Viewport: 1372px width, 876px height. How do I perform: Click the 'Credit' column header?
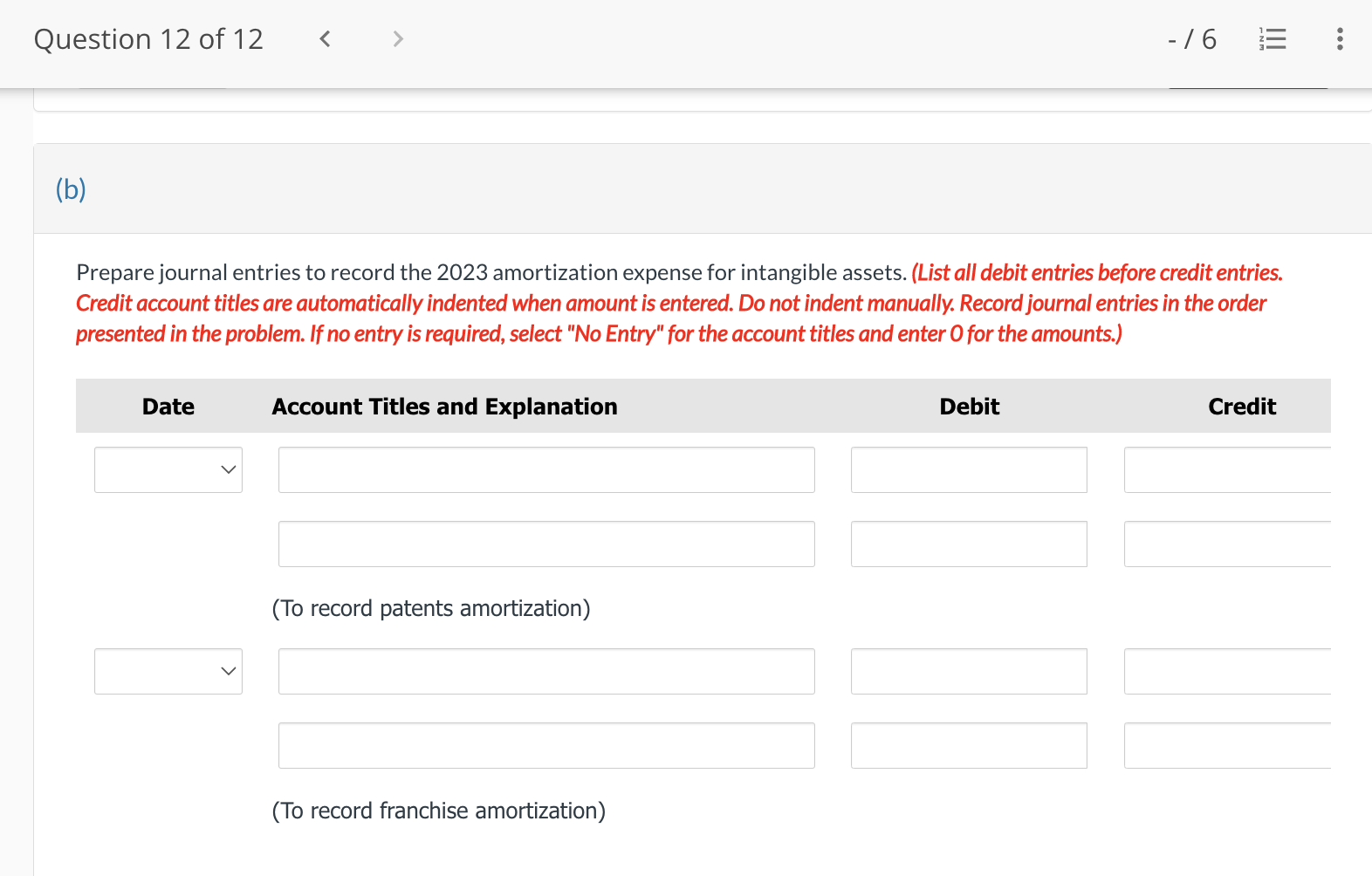point(1242,407)
